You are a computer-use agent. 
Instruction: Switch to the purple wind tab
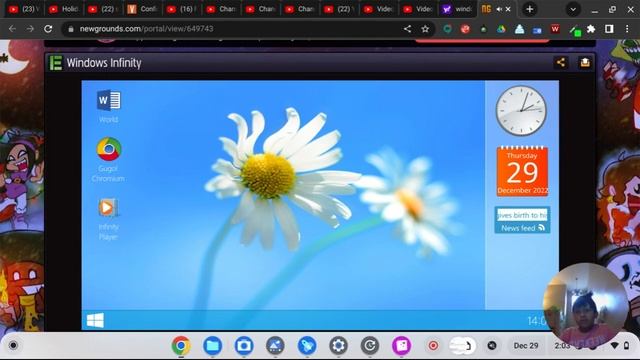click(457, 9)
